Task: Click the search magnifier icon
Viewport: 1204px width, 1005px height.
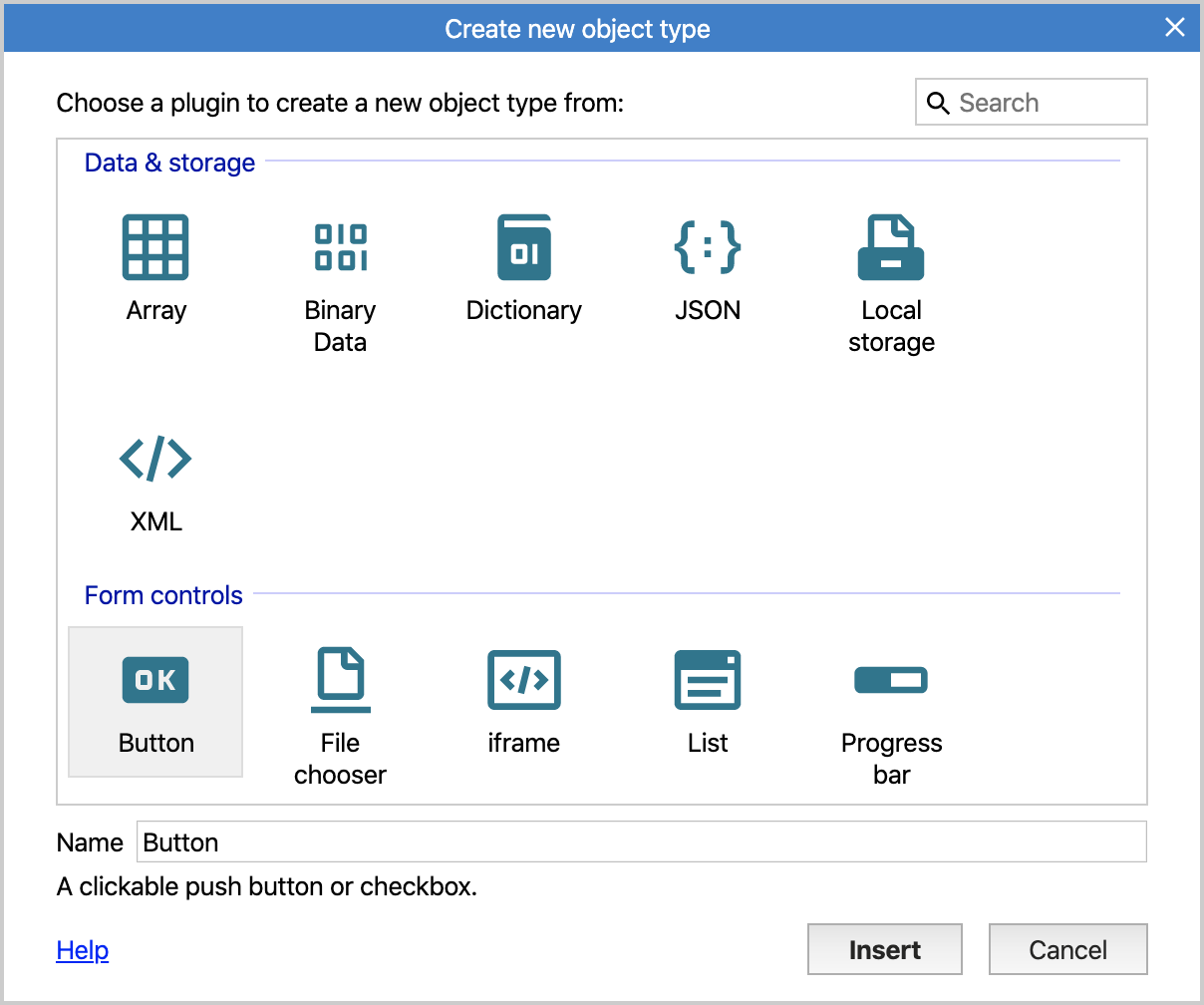Action: coord(938,103)
